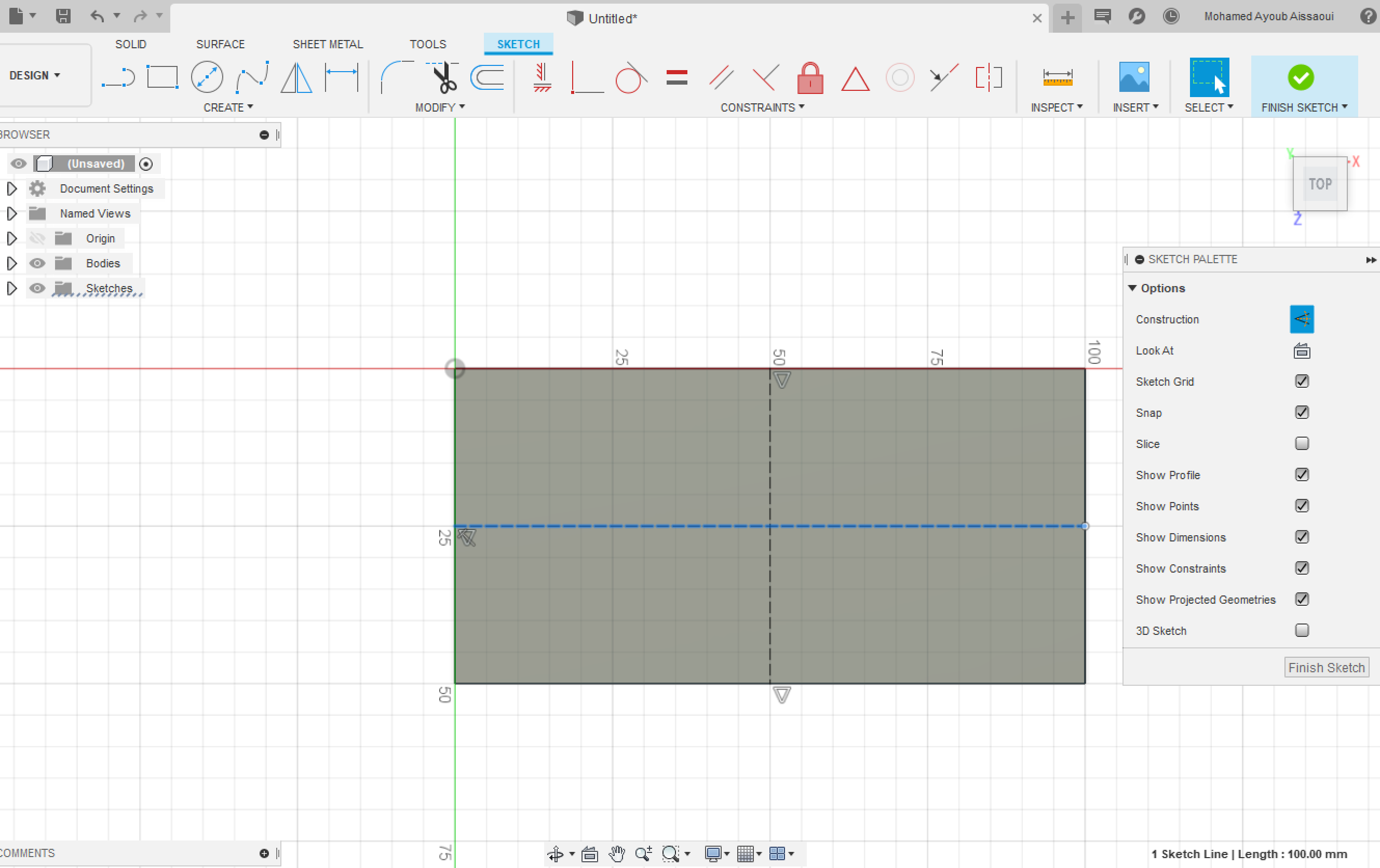The height and width of the screenshot is (868, 1380).
Task: Select the 2-point Rectangle sketch tool
Action: click(162, 77)
